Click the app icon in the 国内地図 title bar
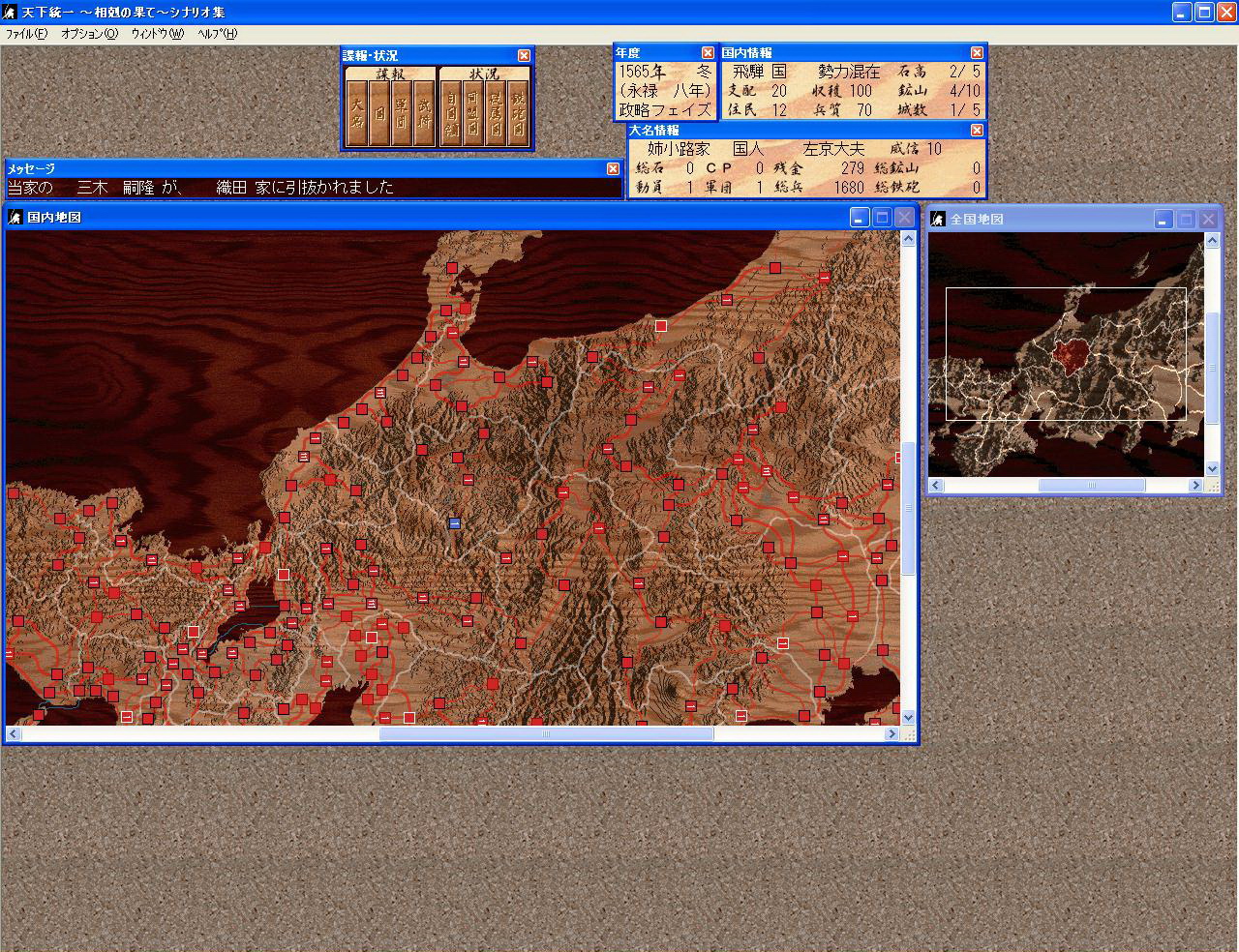This screenshot has width=1239, height=952. [15, 217]
